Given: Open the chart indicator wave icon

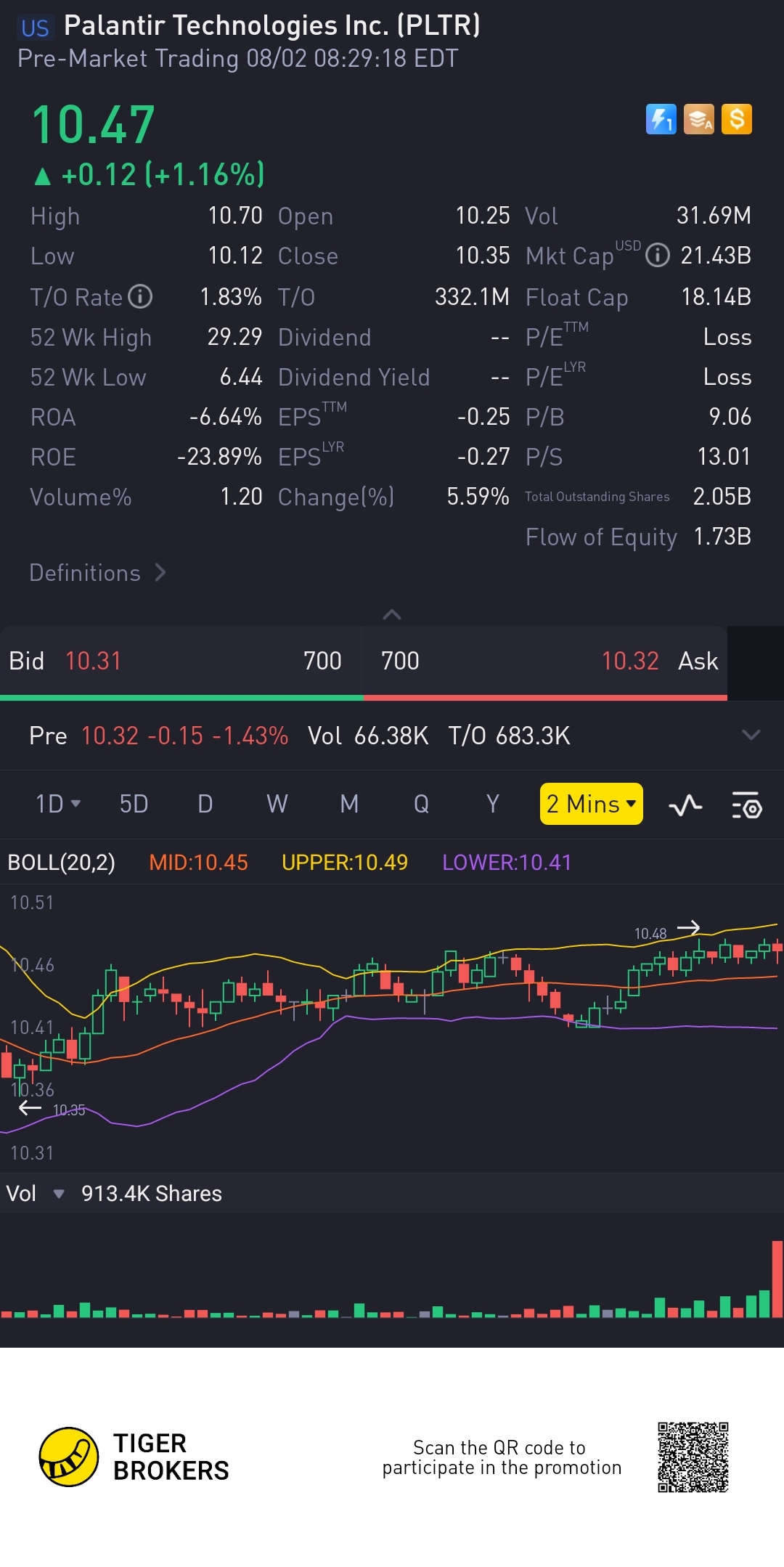Looking at the screenshot, I should (685, 805).
